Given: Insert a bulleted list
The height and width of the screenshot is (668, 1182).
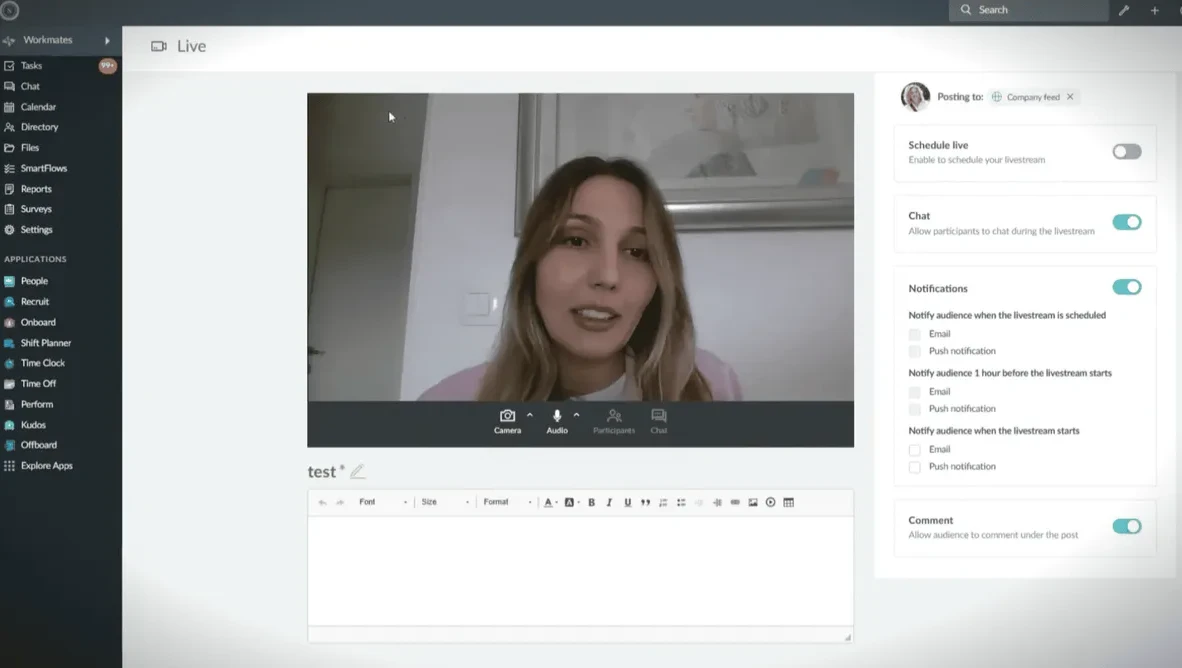Looking at the screenshot, I should [x=681, y=502].
